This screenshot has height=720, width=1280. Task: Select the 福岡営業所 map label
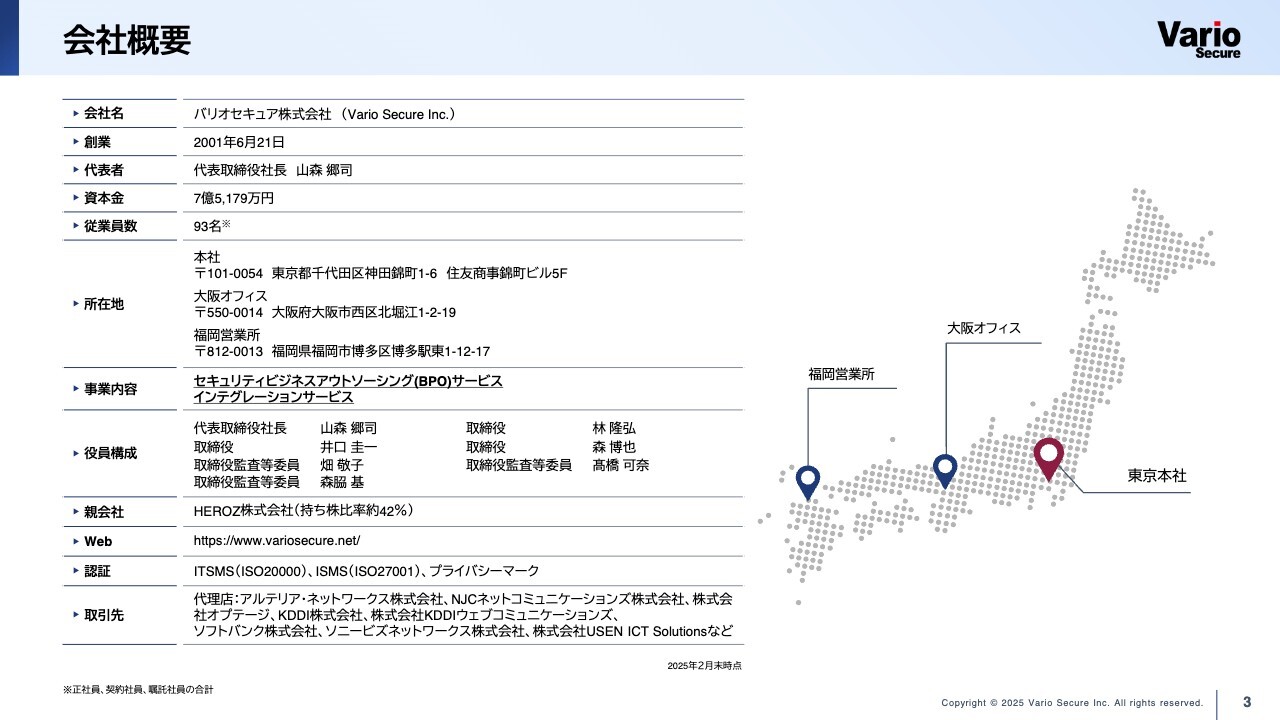click(841, 374)
